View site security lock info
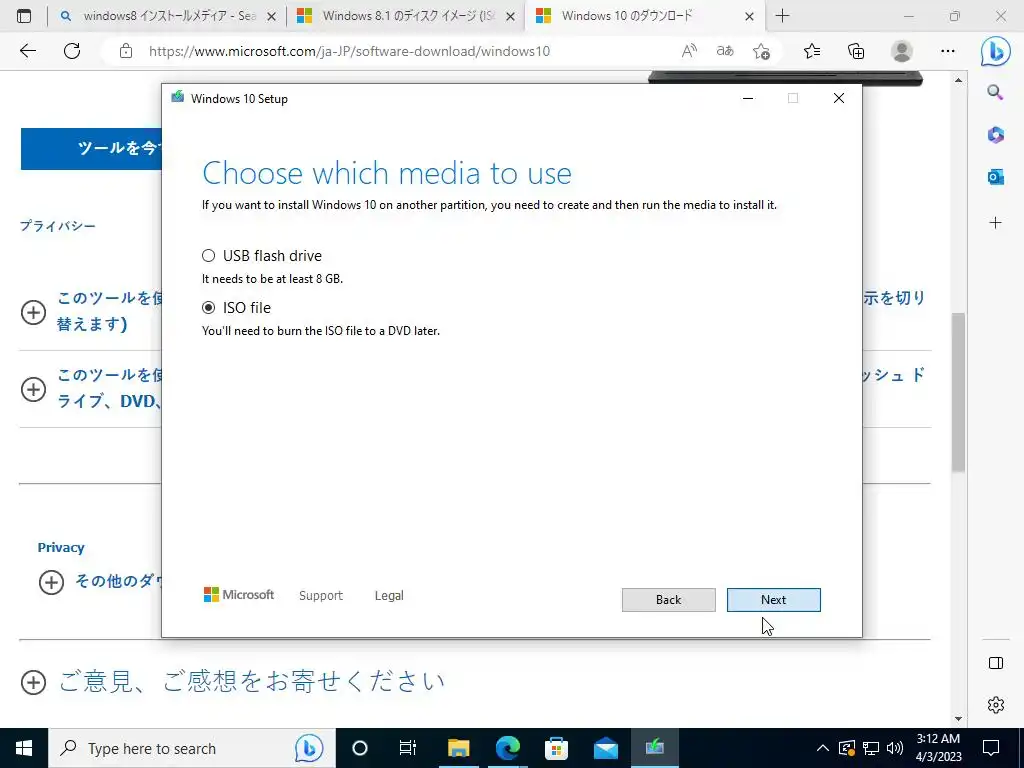 [x=126, y=51]
